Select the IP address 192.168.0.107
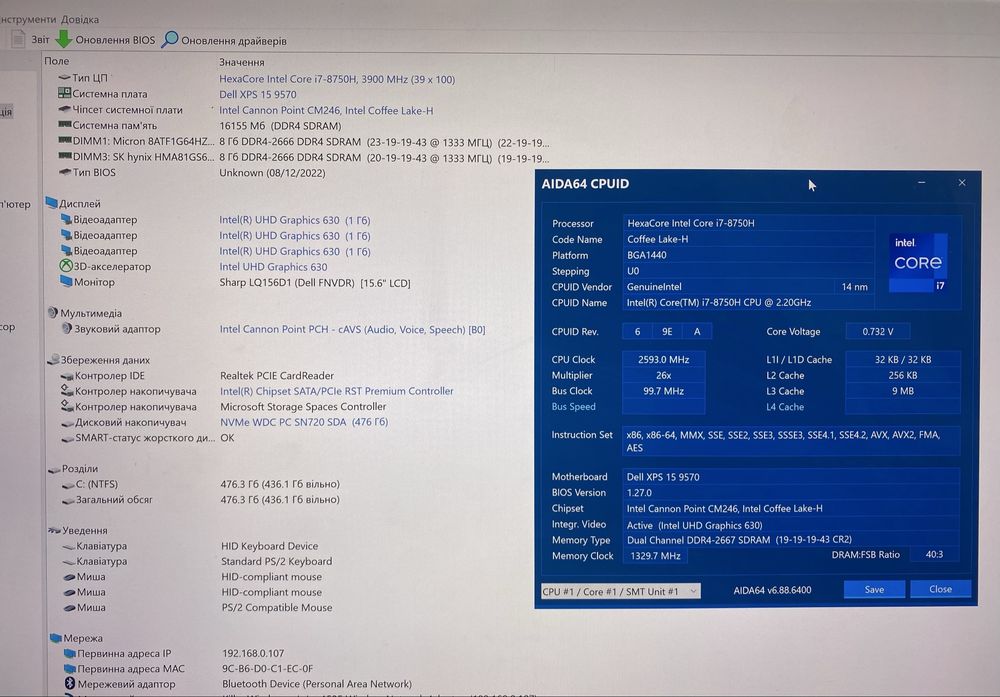This screenshot has height=697, width=1000. (x=253, y=654)
